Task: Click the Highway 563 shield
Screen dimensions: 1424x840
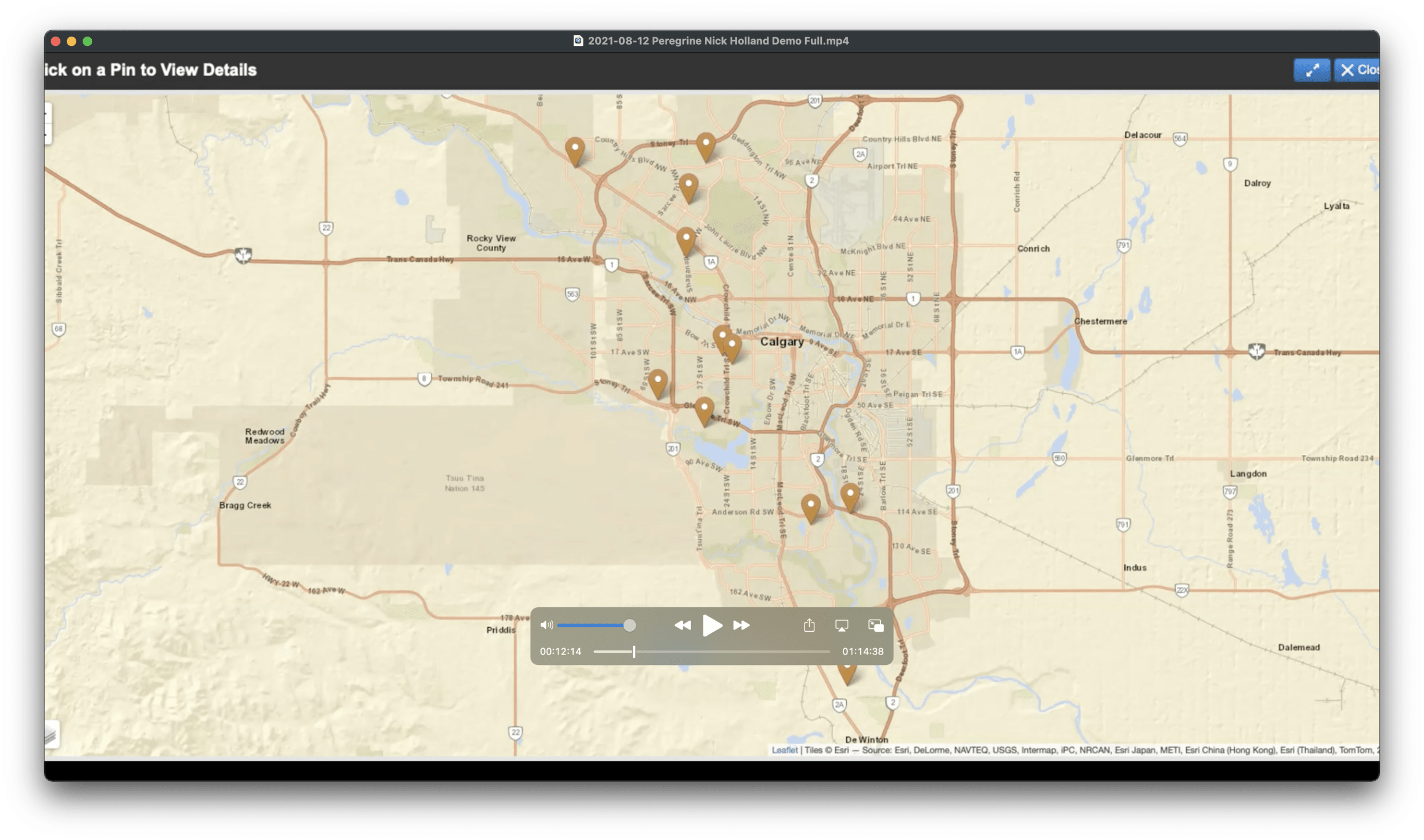Action: point(572,294)
